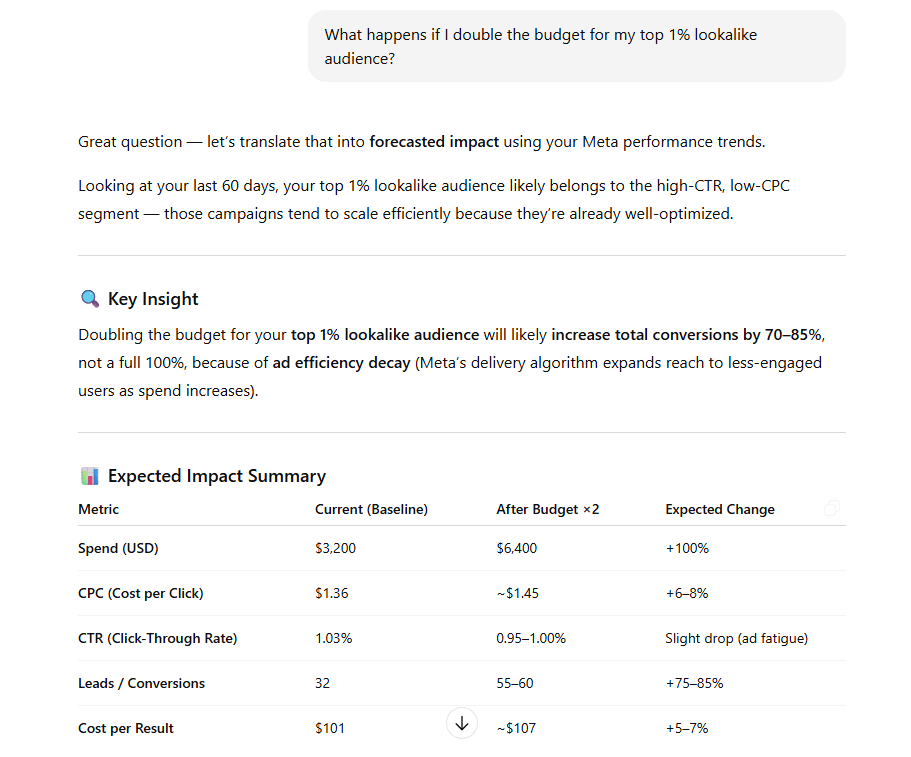
Task: Click the Leads / Conversions row label
Action: click(x=141, y=684)
